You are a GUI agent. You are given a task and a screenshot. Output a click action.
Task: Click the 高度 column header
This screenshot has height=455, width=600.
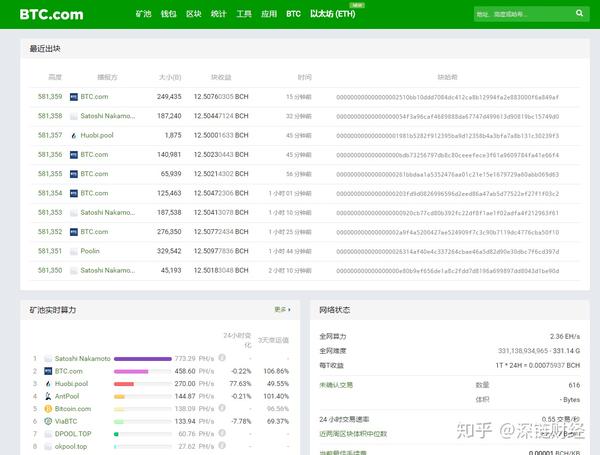pos(55,77)
